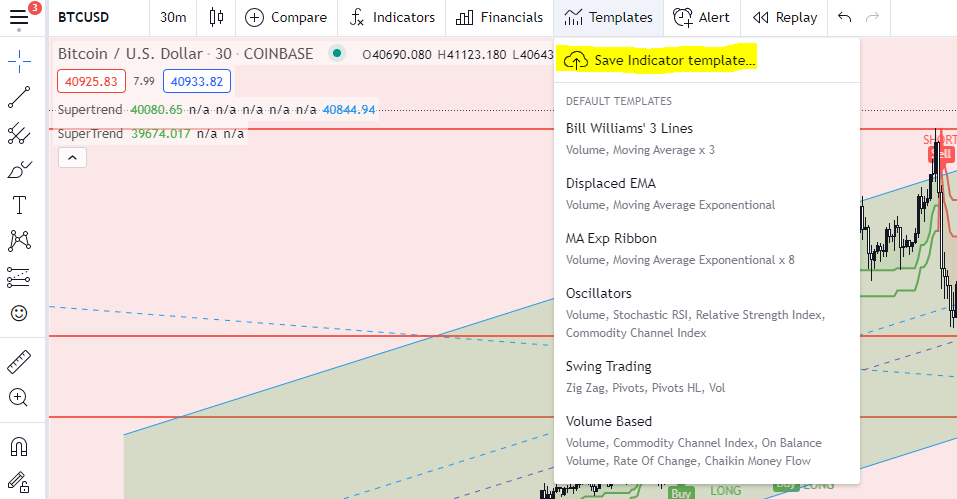Toggle the lock all drawings tool
The width and height of the screenshot is (957, 499).
tap(19, 482)
